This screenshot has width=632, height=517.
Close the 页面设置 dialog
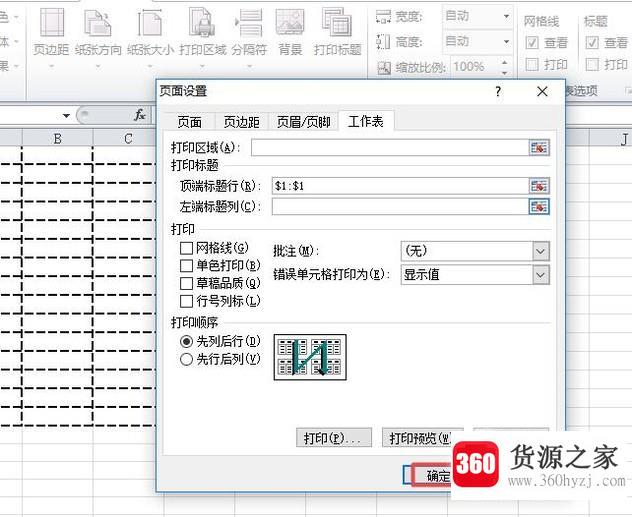[x=542, y=91]
